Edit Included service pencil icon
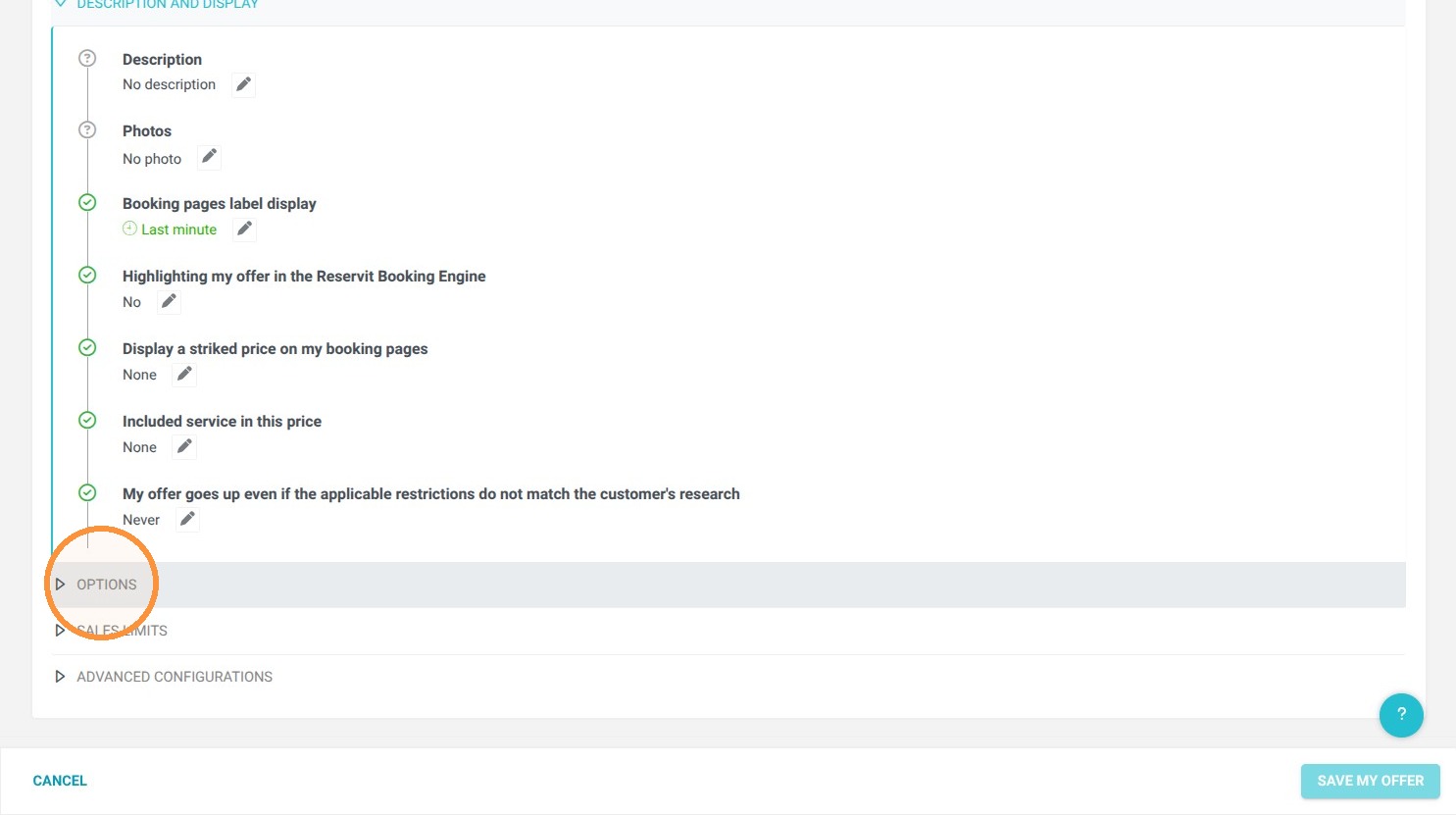The height and width of the screenshot is (815, 1456). pyautogui.click(x=184, y=446)
